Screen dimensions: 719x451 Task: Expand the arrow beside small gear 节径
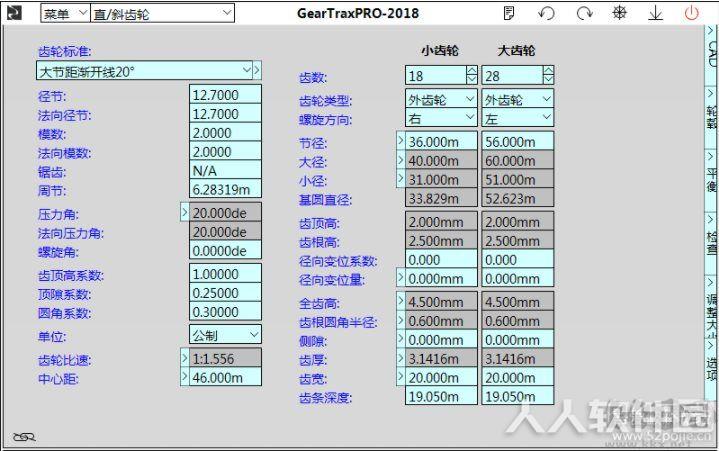point(400,140)
